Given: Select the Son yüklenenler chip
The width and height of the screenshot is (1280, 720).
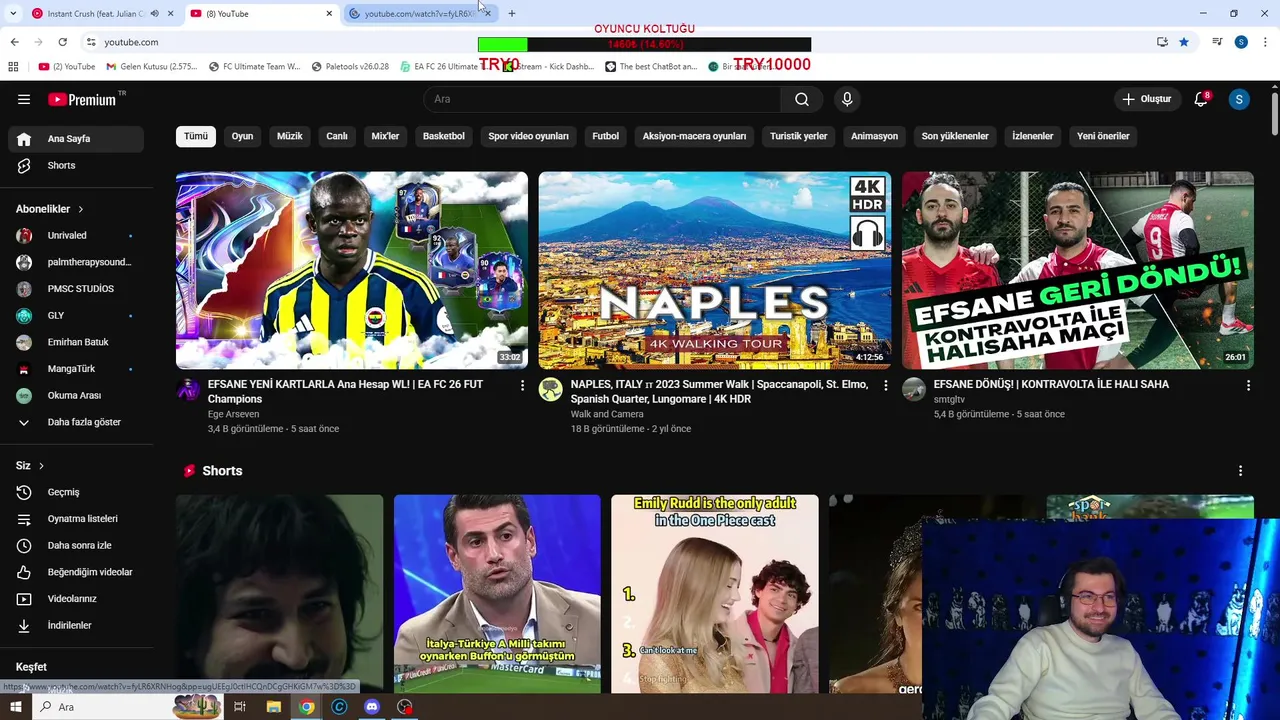Looking at the screenshot, I should coord(955,136).
